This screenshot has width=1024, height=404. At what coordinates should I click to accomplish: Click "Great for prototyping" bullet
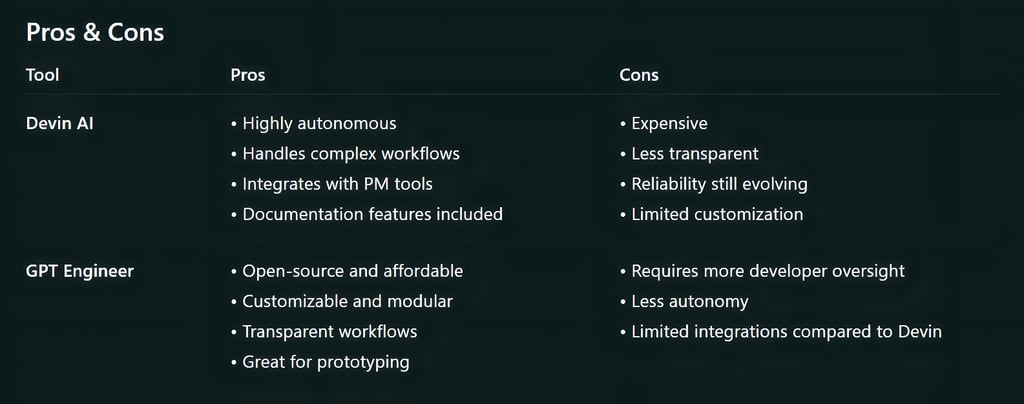coord(325,362)
